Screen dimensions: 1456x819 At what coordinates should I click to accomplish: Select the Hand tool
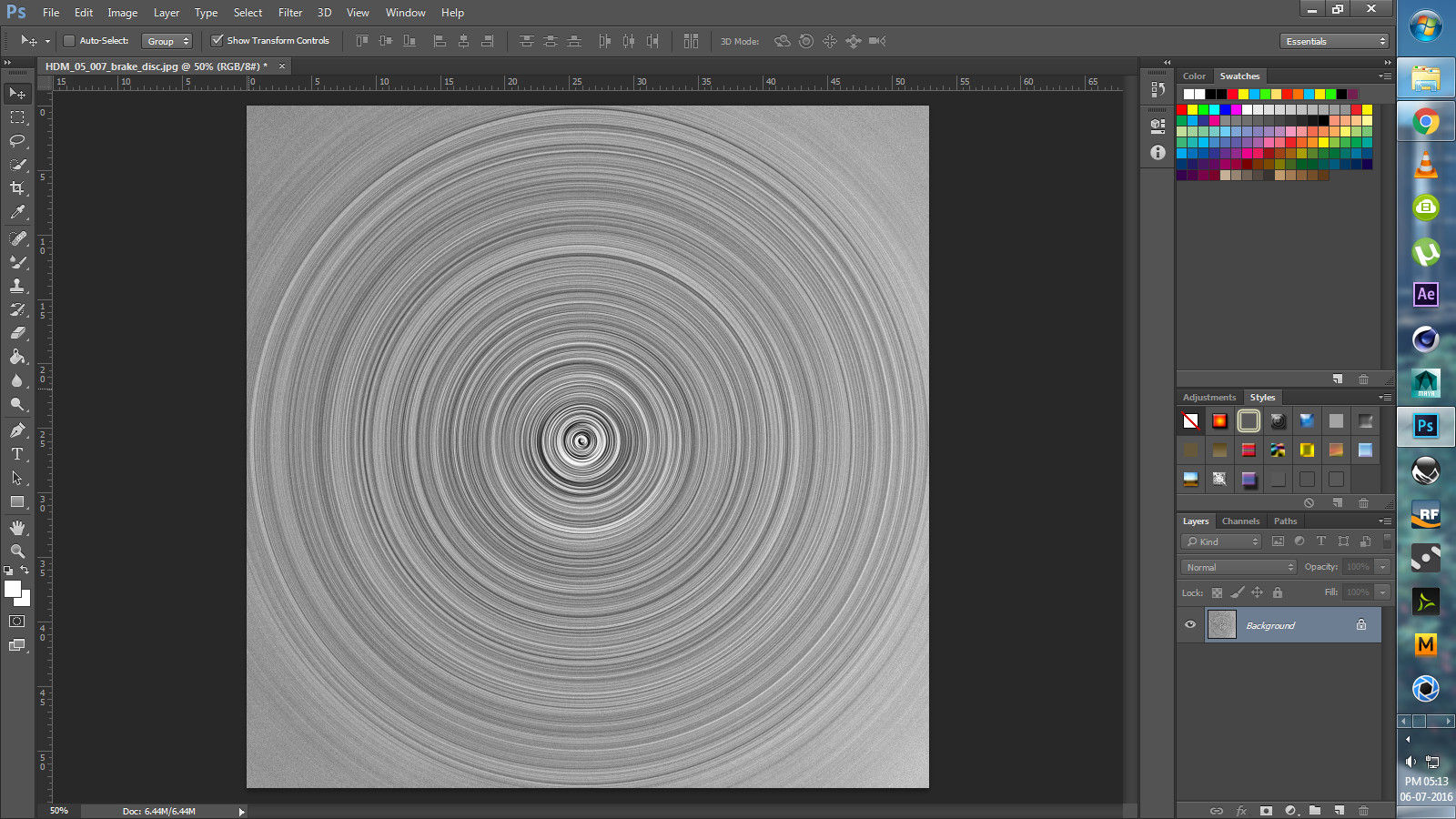click(x=17, y=528)
